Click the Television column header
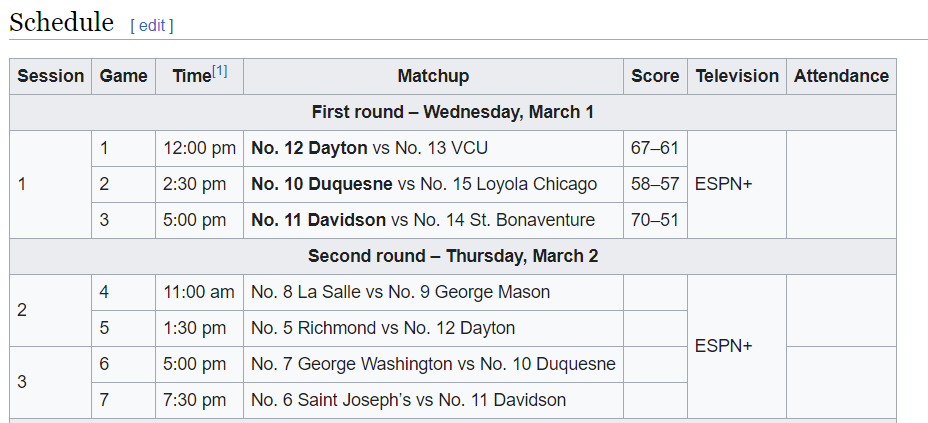The width and height of the screenshot is (928, 423). (x=737, y=76)
